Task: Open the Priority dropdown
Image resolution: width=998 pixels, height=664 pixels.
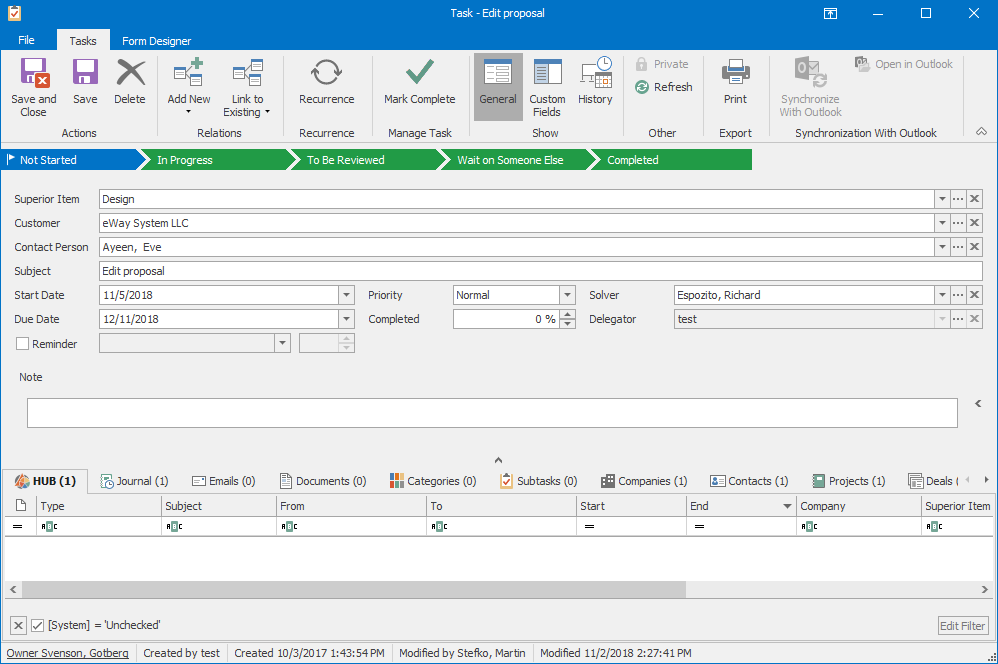Action: point(568,295)
